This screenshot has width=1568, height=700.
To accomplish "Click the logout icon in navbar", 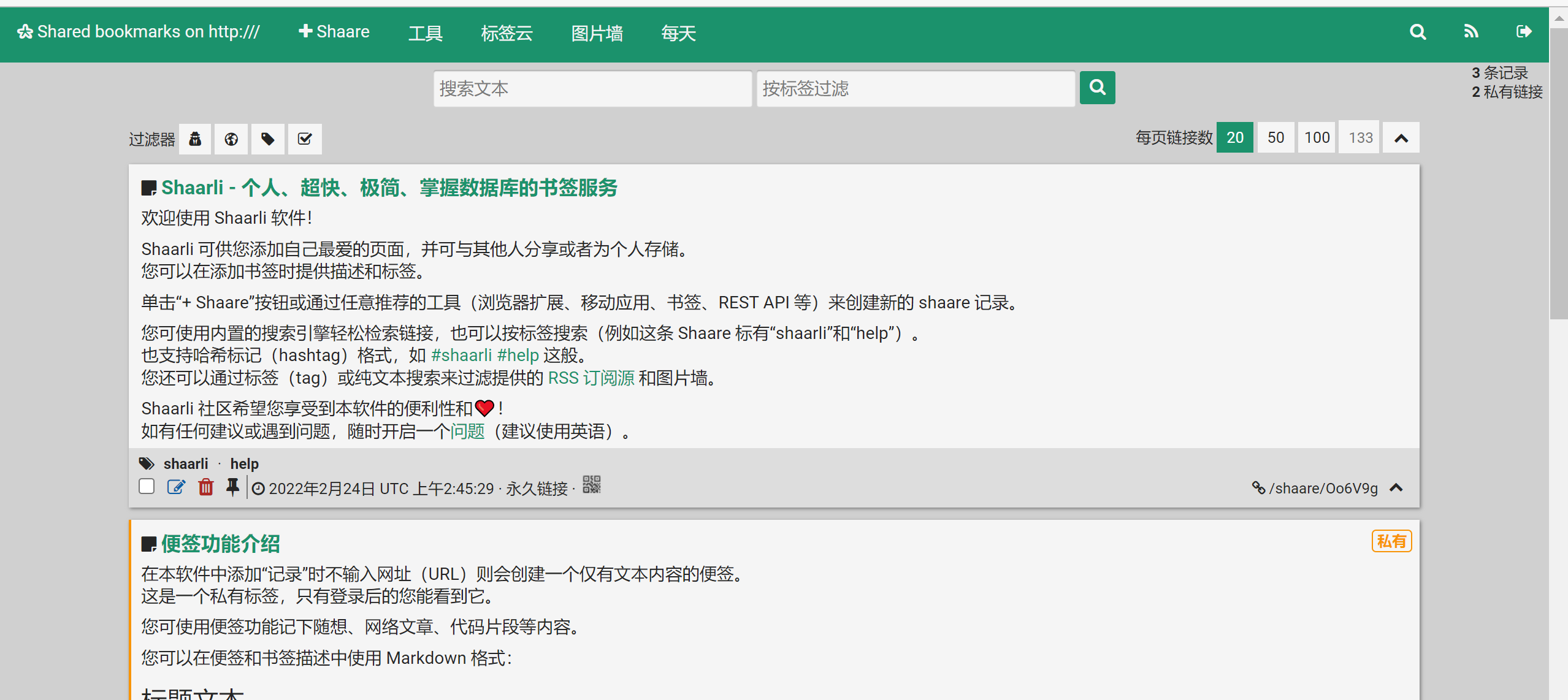I will 1524,32.
